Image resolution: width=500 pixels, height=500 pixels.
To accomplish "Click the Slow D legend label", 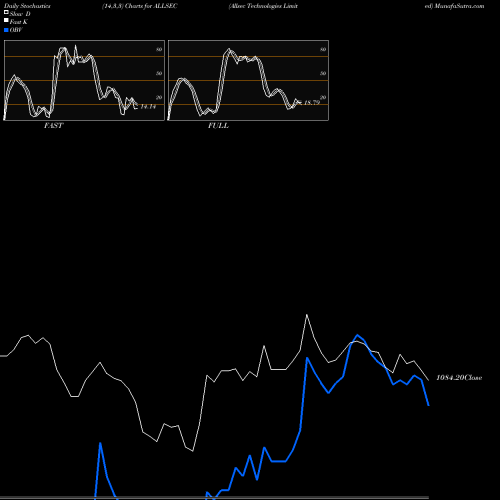I will click(20, 14).
